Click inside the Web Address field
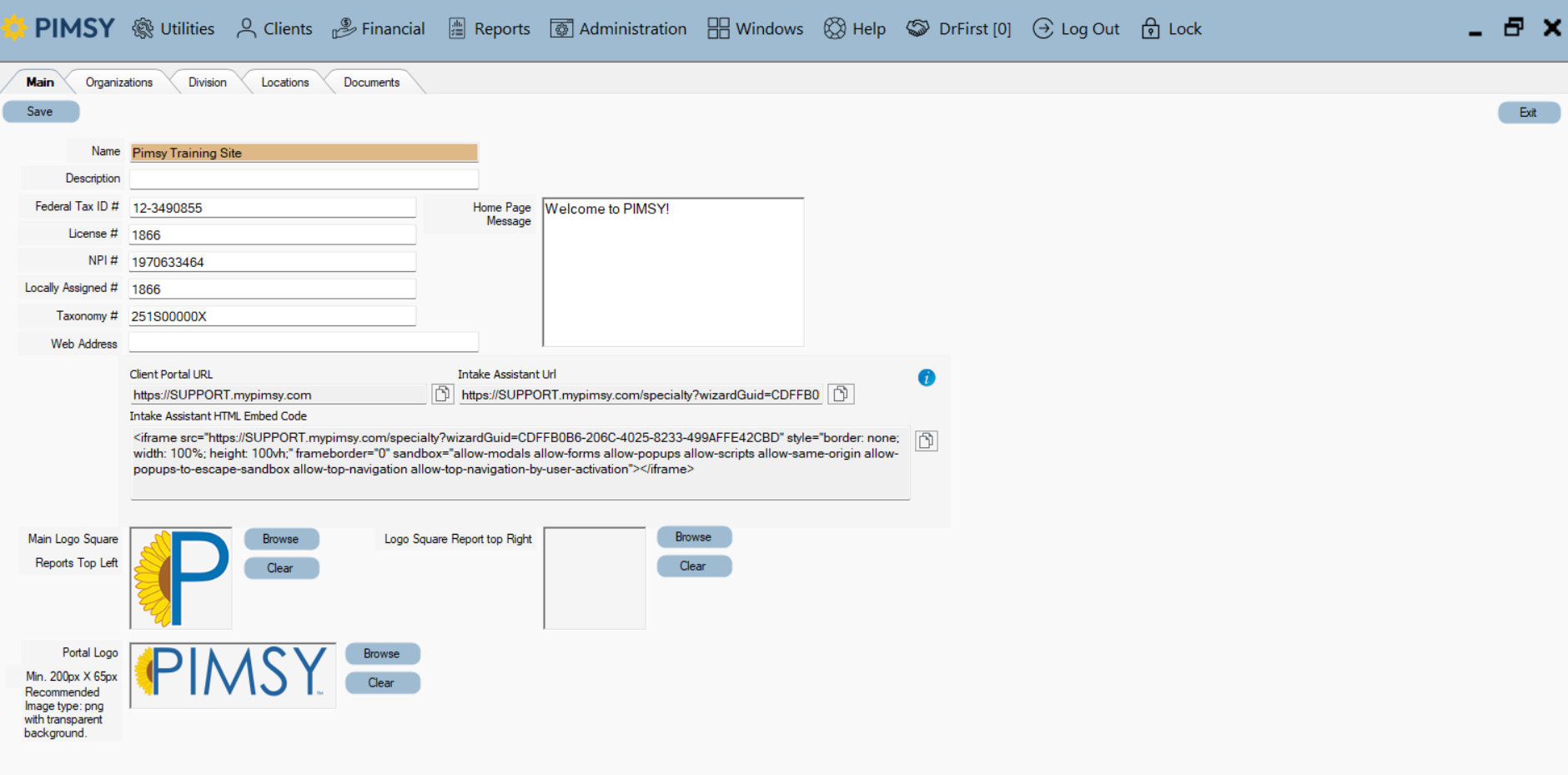This screenshot has width=1568, height=775. [303, 342]
